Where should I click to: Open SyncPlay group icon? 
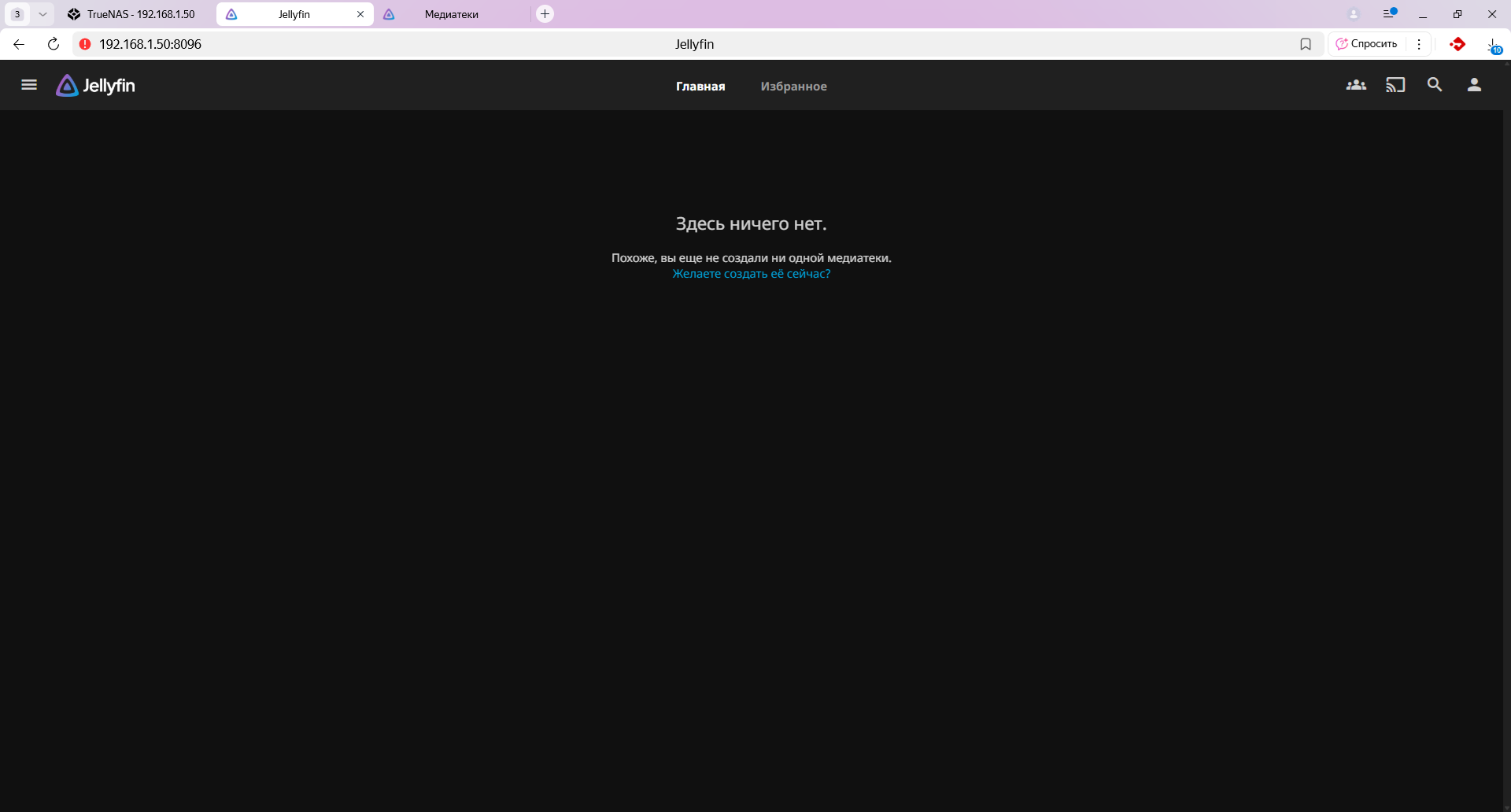(1356, 85)
